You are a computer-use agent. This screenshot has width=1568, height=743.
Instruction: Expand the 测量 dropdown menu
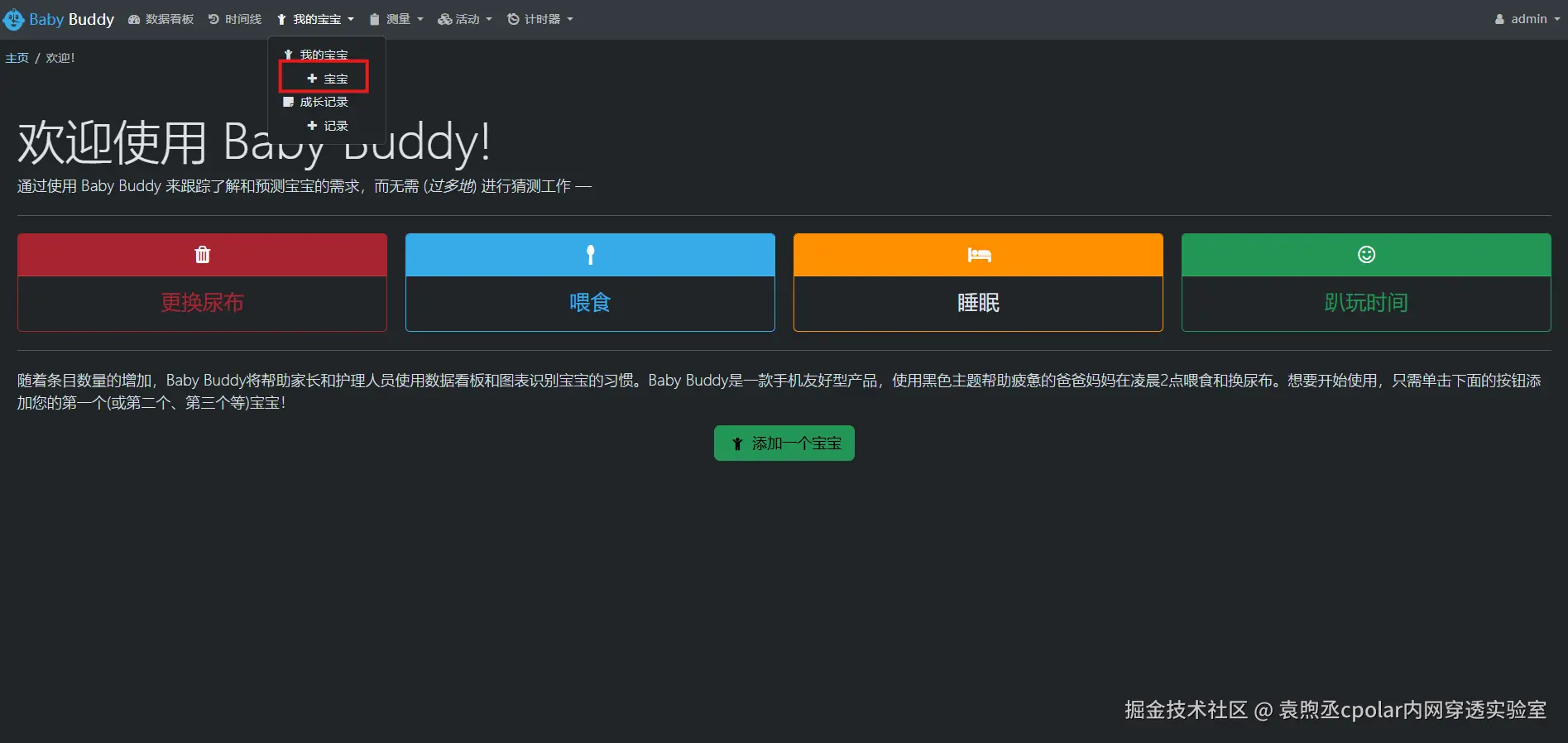396,19
